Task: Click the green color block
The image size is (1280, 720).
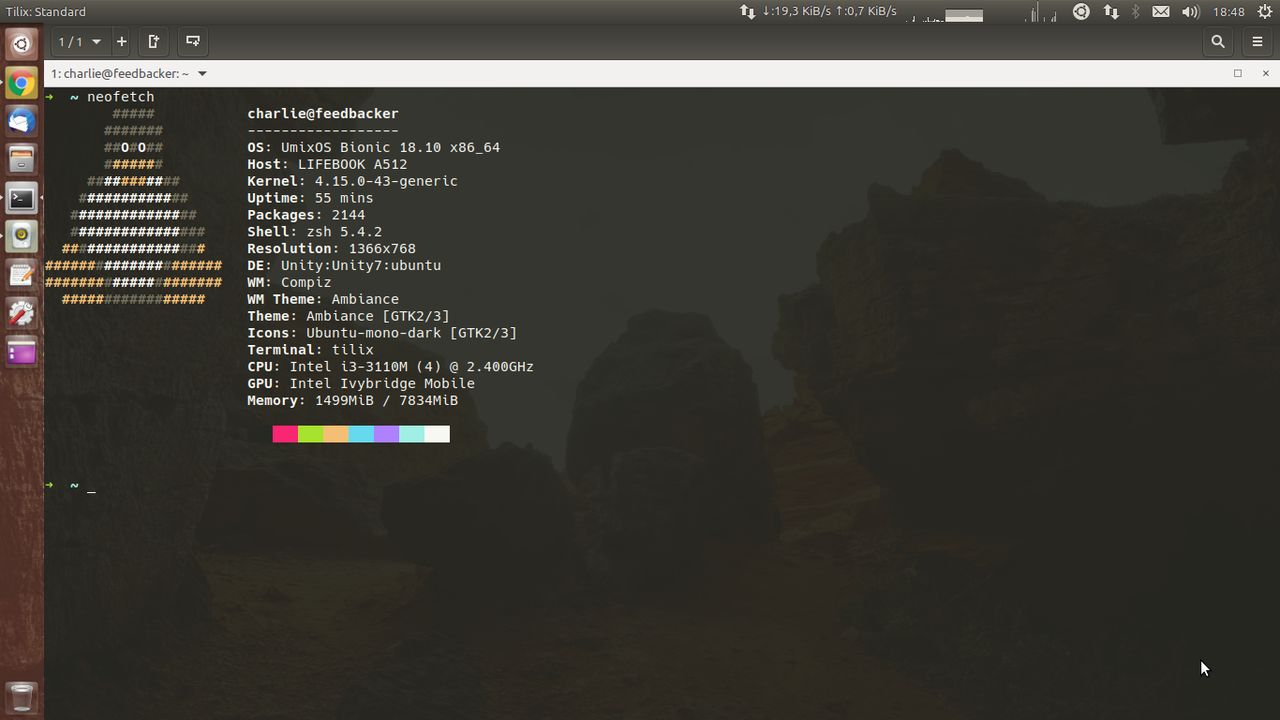Action: click(x=311, y=434)
